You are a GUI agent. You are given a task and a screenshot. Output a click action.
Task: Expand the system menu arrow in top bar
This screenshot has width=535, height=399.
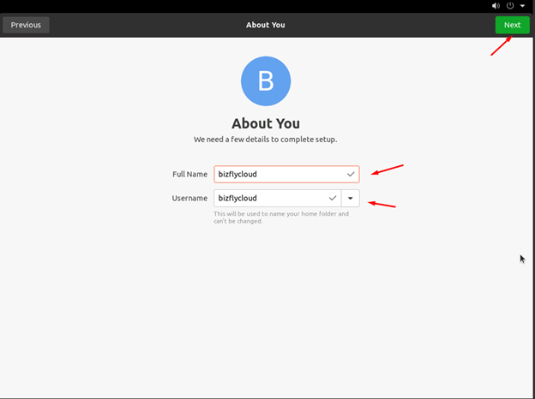pos(522,6)
